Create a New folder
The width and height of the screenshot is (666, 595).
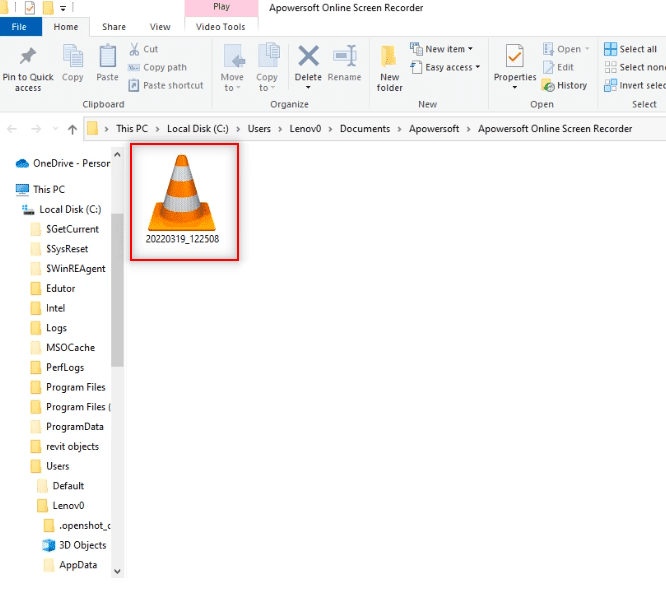pyautogui.click(x=389, y=68)
